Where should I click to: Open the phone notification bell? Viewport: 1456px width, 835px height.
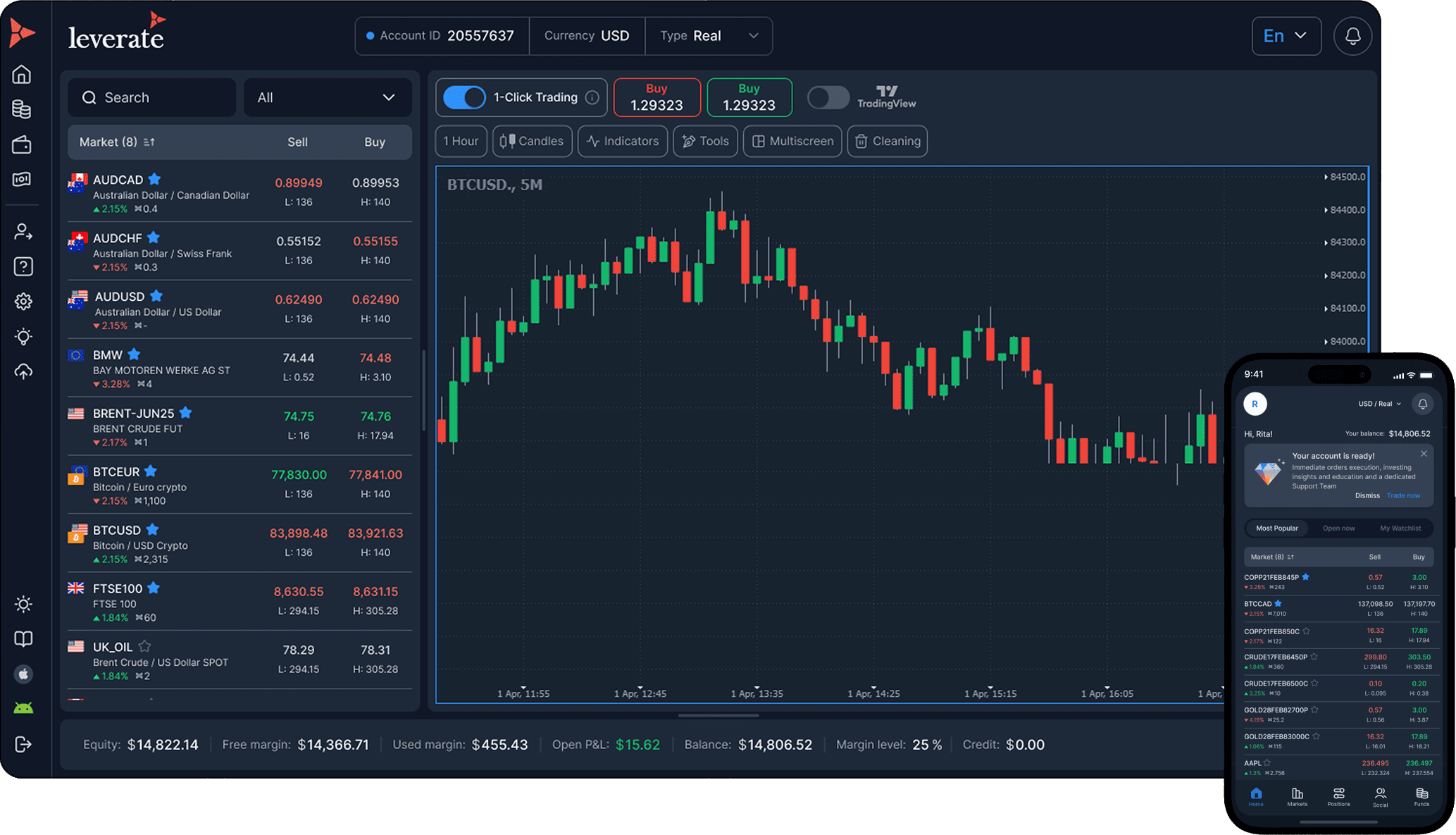coord(1422,404)
